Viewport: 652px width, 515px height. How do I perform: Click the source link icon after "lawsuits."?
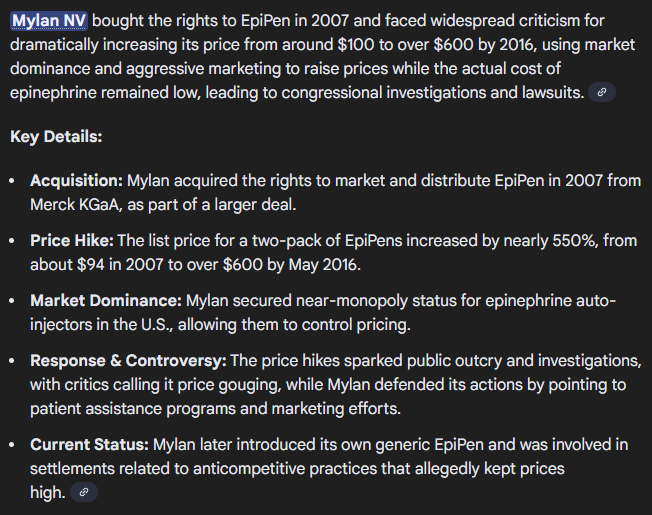tap(601, 92)
